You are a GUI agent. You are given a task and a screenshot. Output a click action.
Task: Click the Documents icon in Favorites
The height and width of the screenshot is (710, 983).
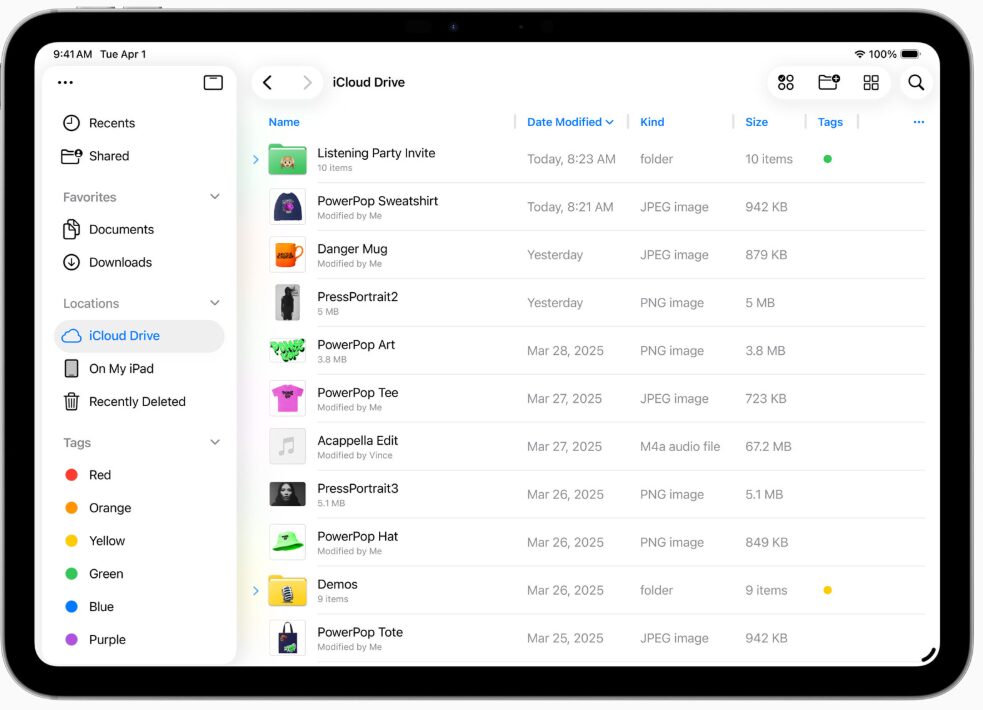(71, 229)
